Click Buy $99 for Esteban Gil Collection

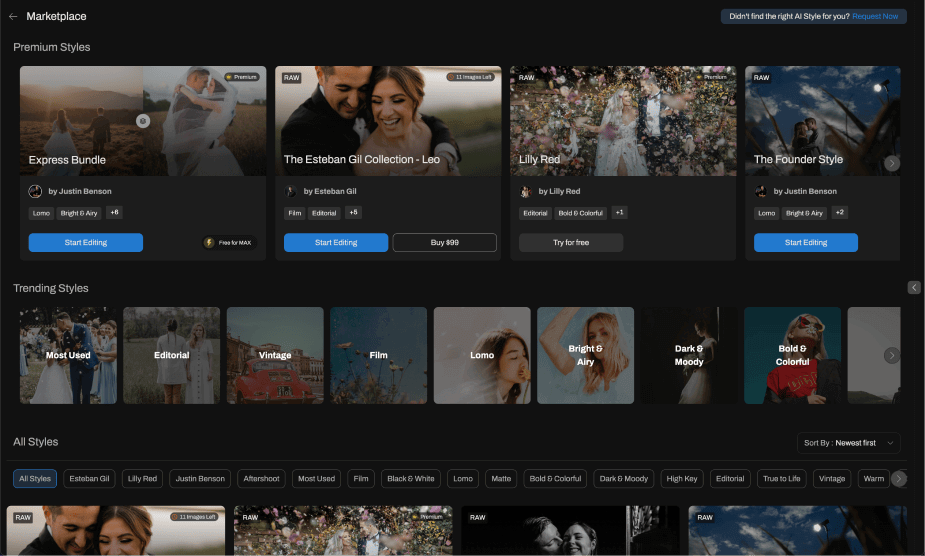tap(444, 242)
